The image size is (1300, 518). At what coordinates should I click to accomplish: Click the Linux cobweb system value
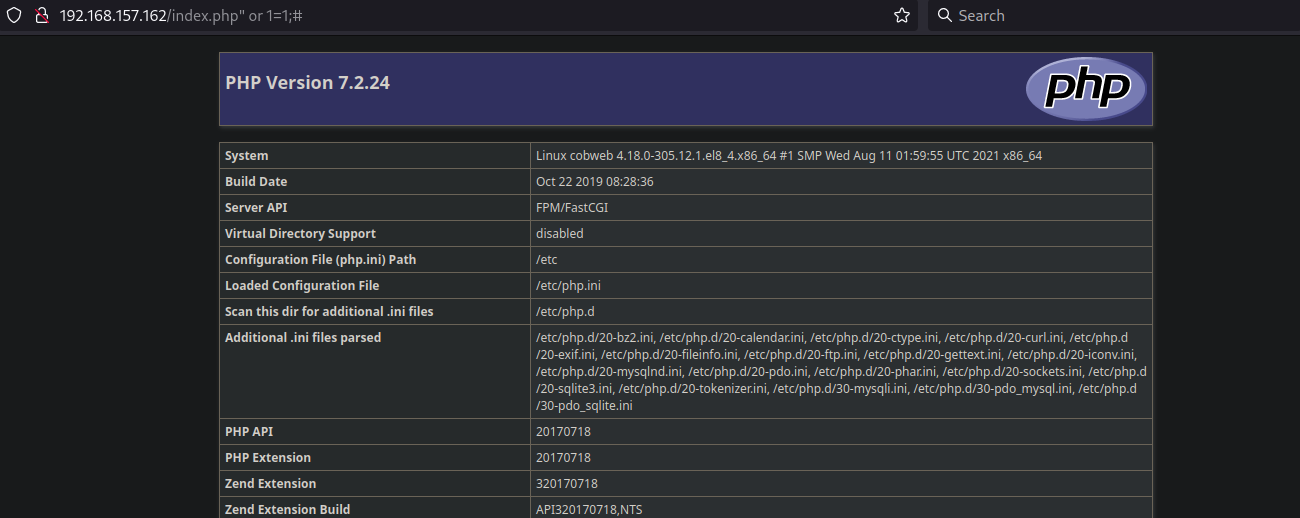[x=788, y=156]
